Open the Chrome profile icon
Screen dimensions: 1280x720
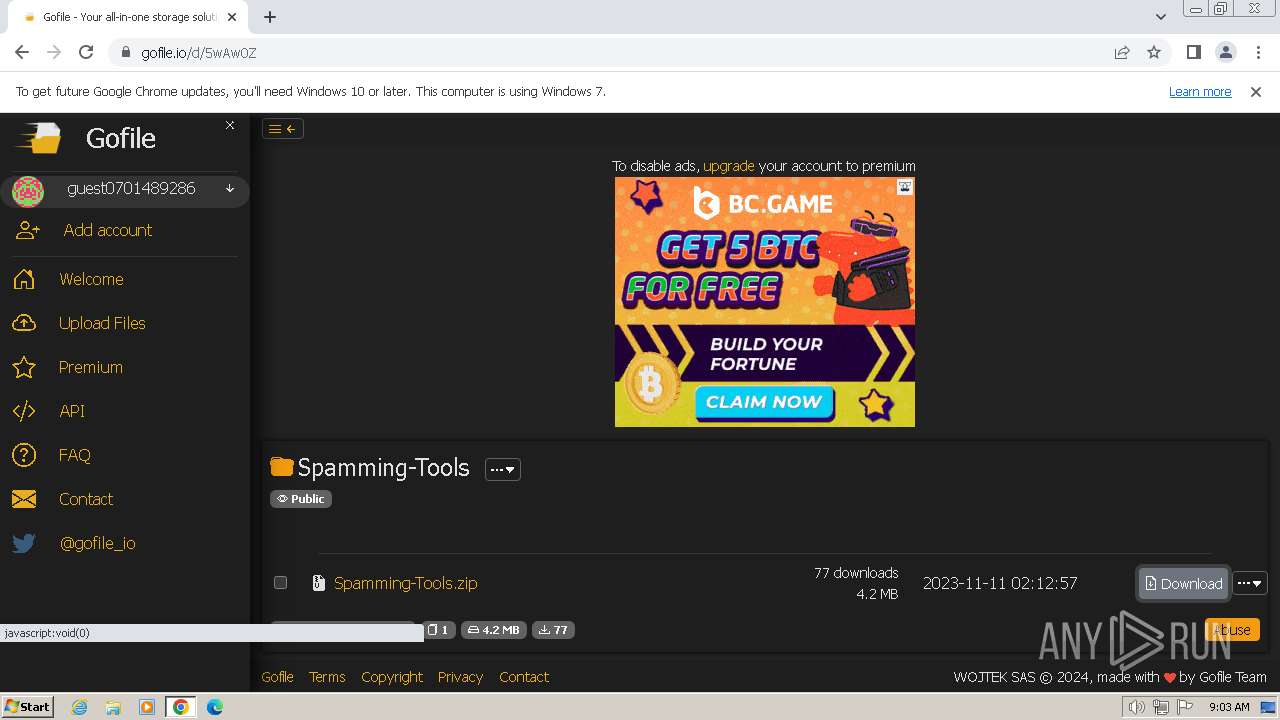click(1225, 52)
